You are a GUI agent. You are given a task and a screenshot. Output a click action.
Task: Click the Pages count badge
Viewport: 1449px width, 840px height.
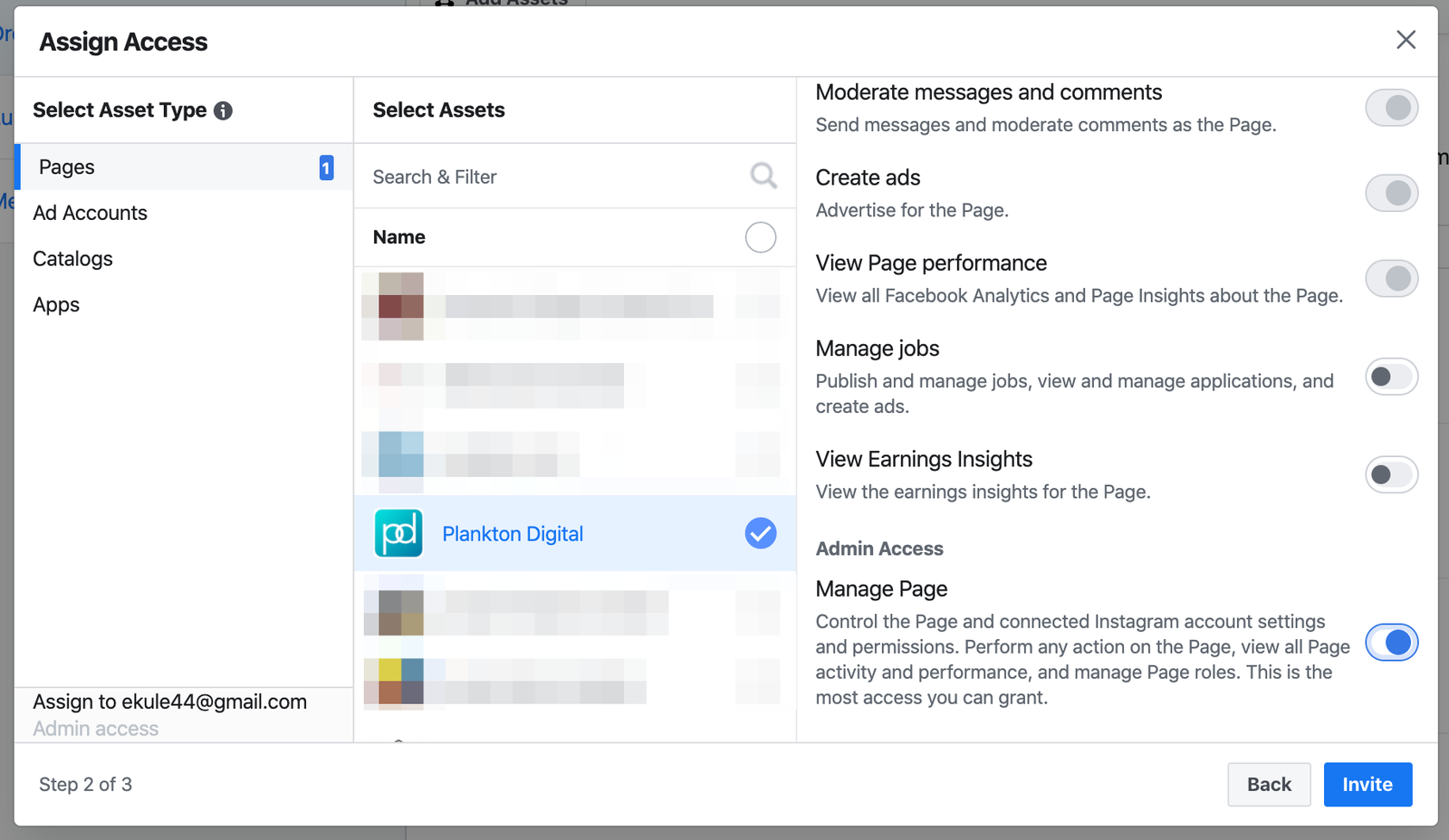(326, 167)
